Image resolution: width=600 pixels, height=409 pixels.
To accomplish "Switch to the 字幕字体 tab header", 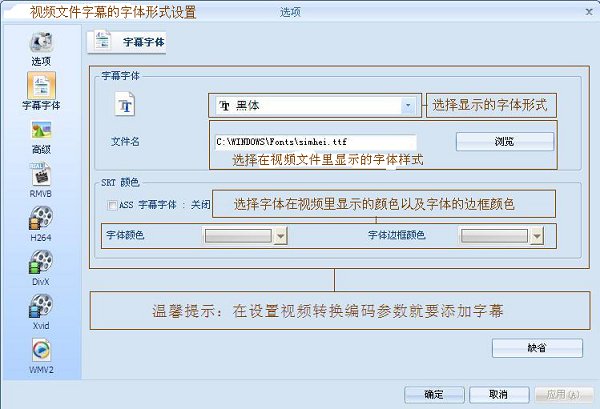I will click(x=128, y=42).
